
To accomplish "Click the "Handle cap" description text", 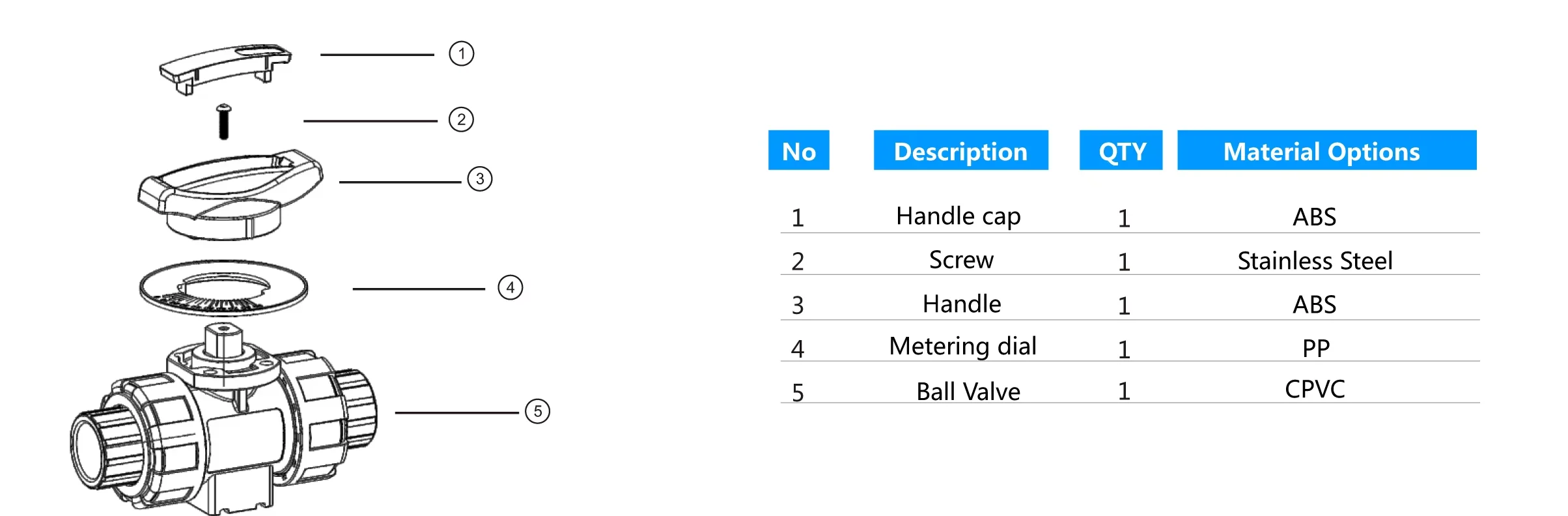I will click(x=958, y=216).
